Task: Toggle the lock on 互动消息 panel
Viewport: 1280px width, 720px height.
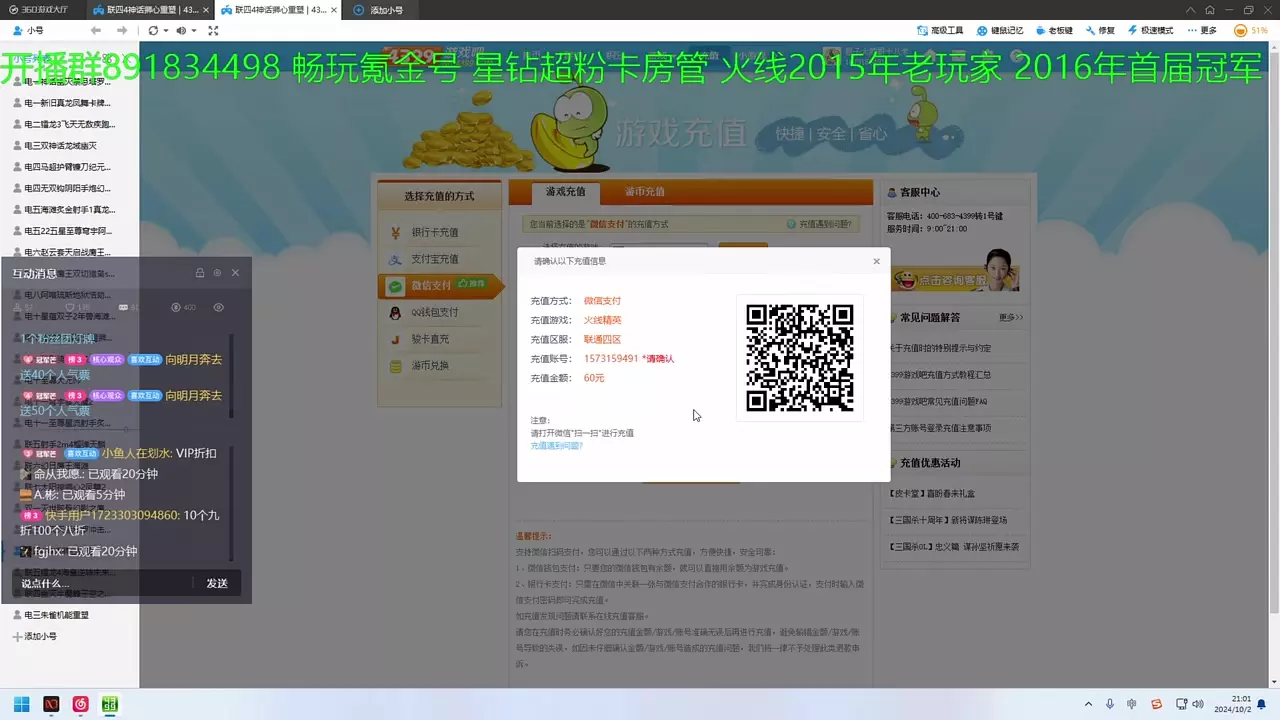Action: (x=200, y=273)
